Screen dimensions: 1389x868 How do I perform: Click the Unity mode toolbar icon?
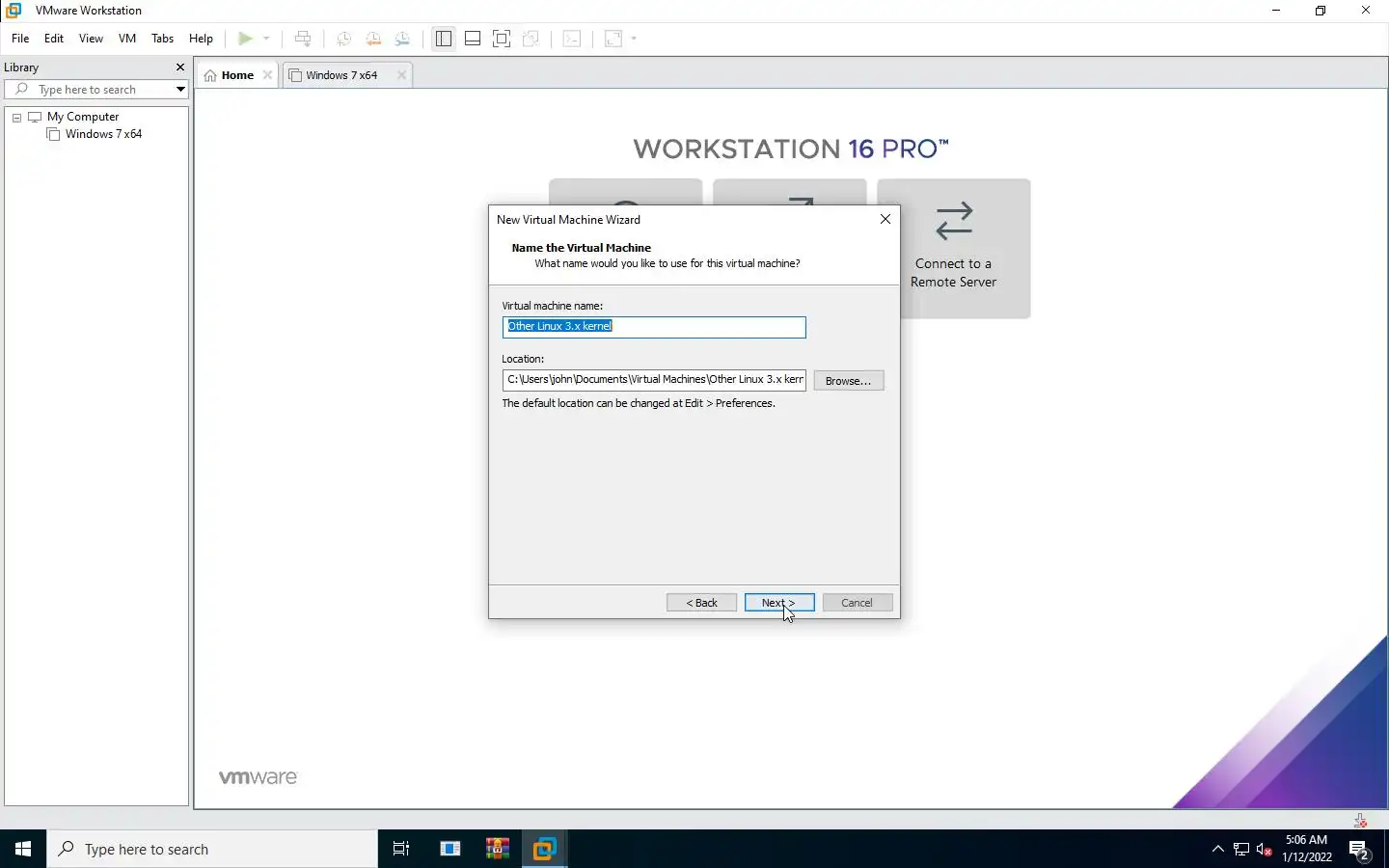tap(531, 39)
